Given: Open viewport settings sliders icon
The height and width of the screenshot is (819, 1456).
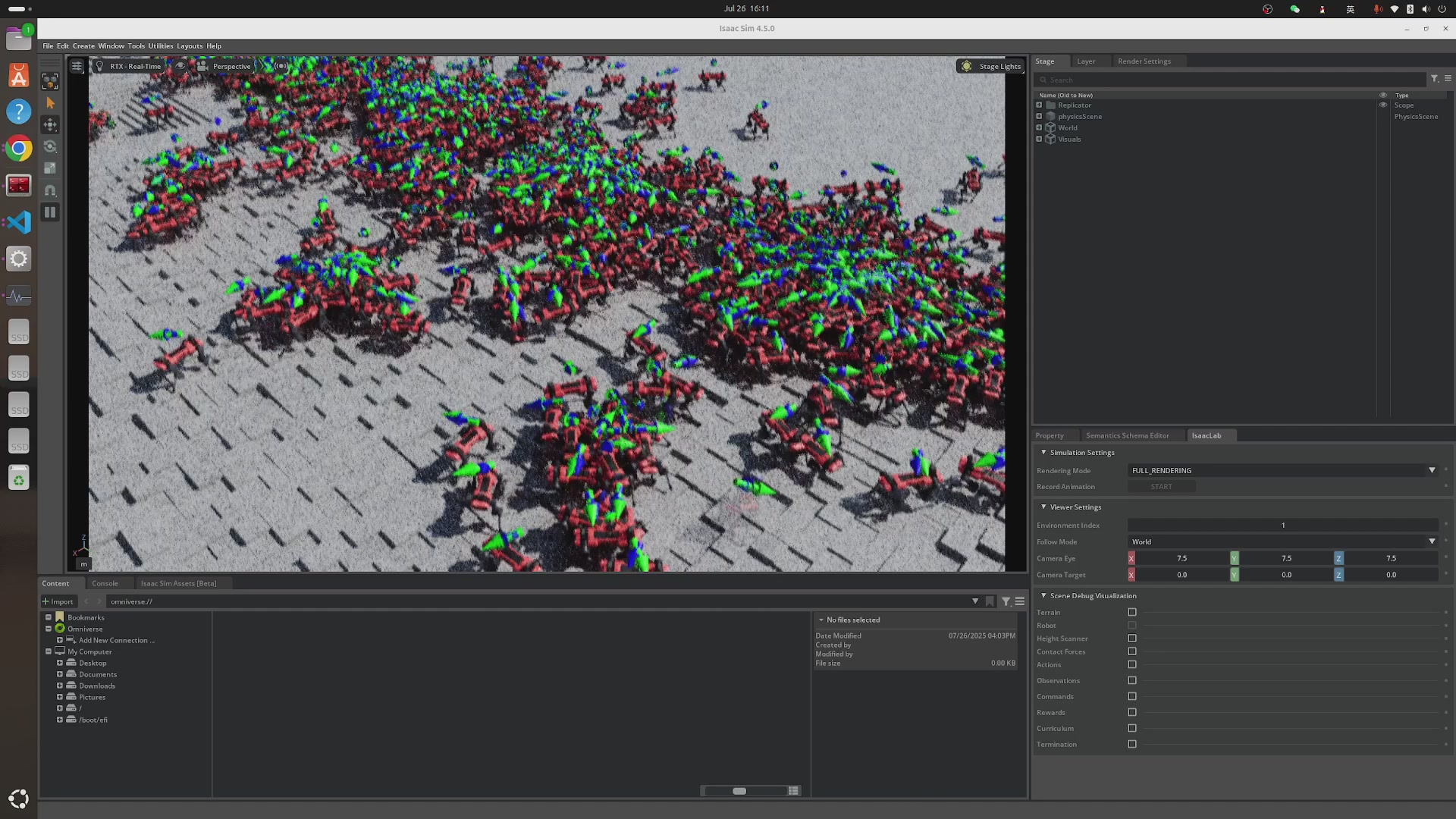Looking at the screenshot, I should point(77,67).
